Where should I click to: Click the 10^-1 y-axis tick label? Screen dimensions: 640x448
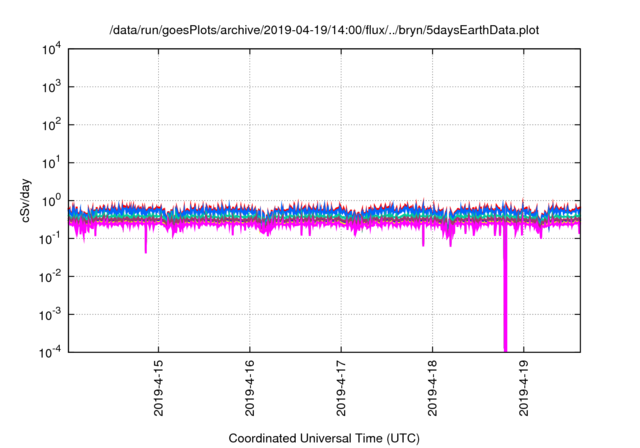[50, 239]
